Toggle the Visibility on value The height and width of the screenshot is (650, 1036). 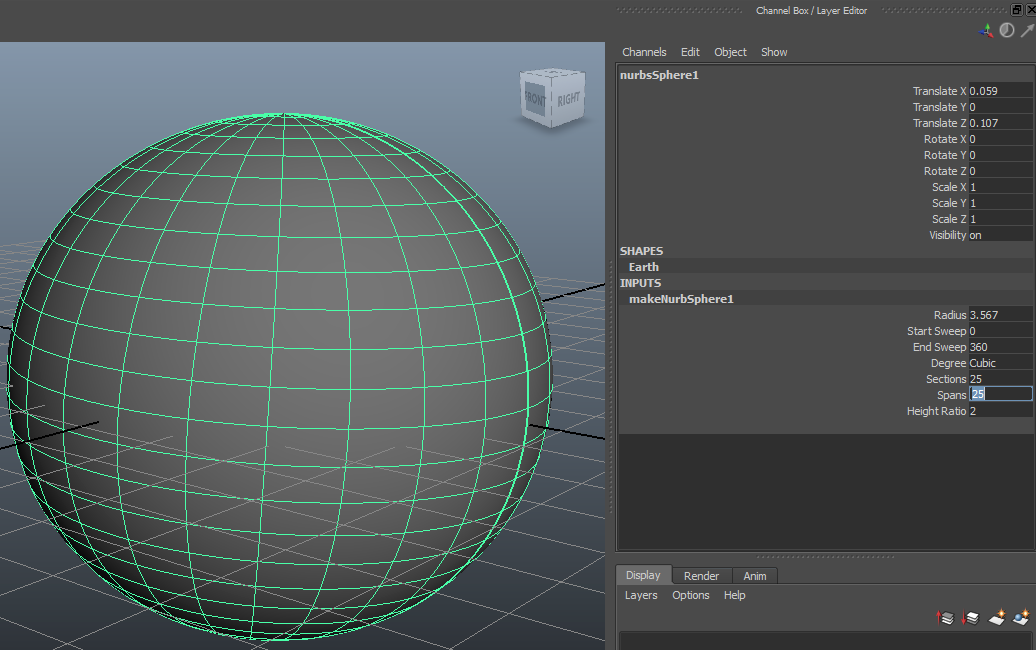point(1000,235)
